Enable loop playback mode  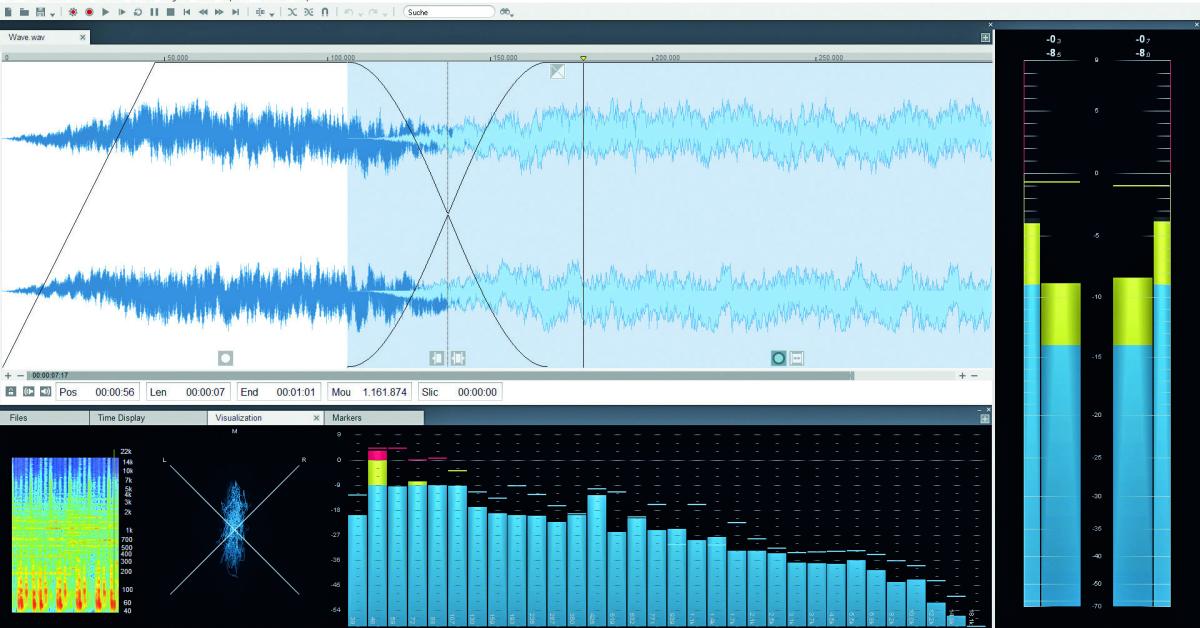pyautogui.click(x=138, y=11)
